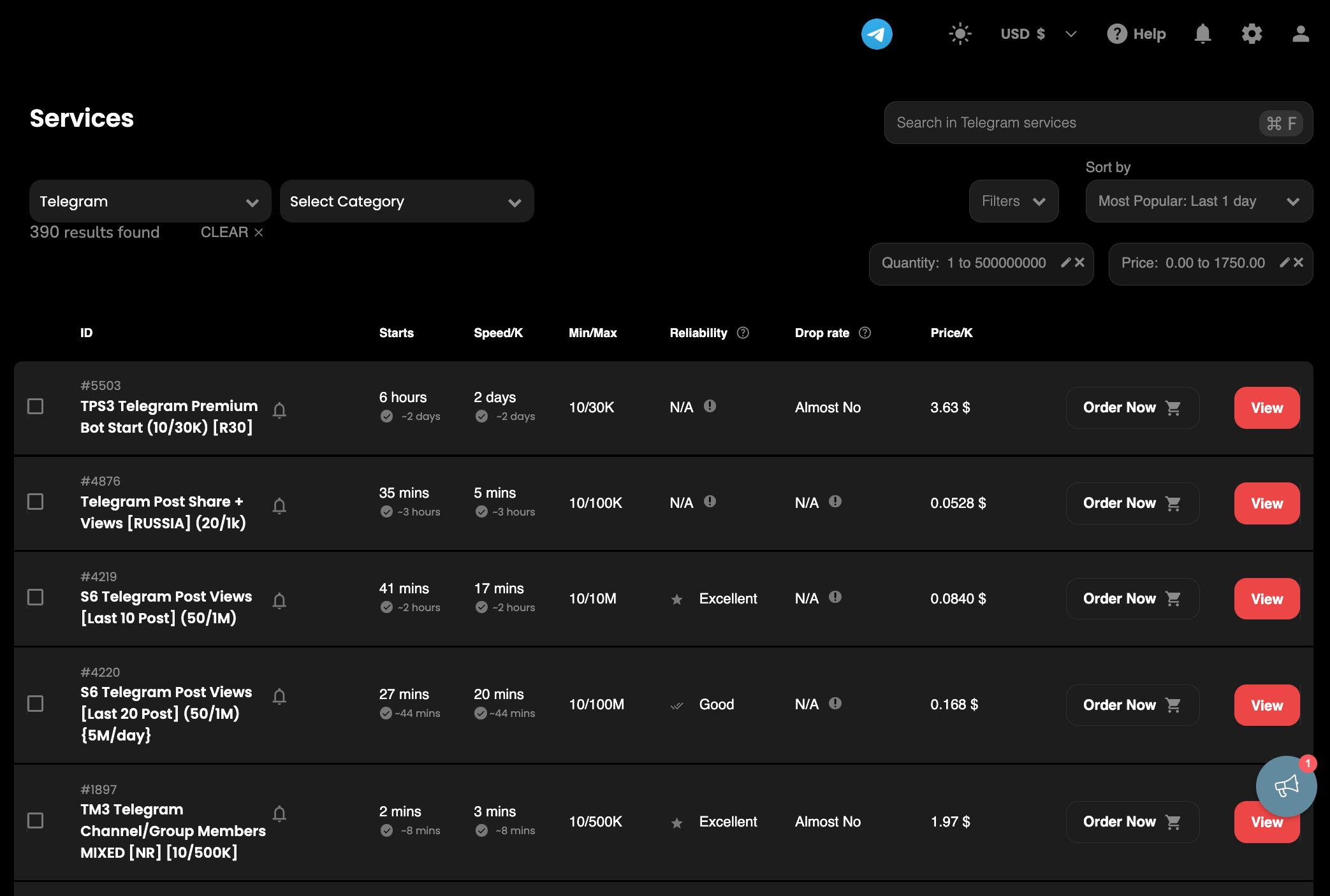View details of service #5503
Screen dimensions: 1330x896
pos(1267,408)
